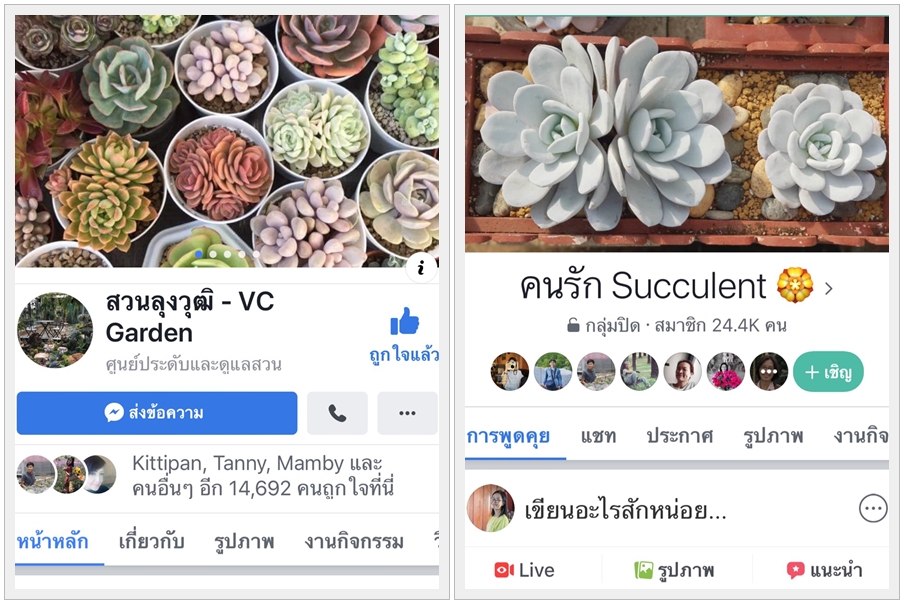Click the เขียนอะไรสักหน่อย post input
This screenshot has height=604, width=904.
pyautogui.click(x=626, y=510)
